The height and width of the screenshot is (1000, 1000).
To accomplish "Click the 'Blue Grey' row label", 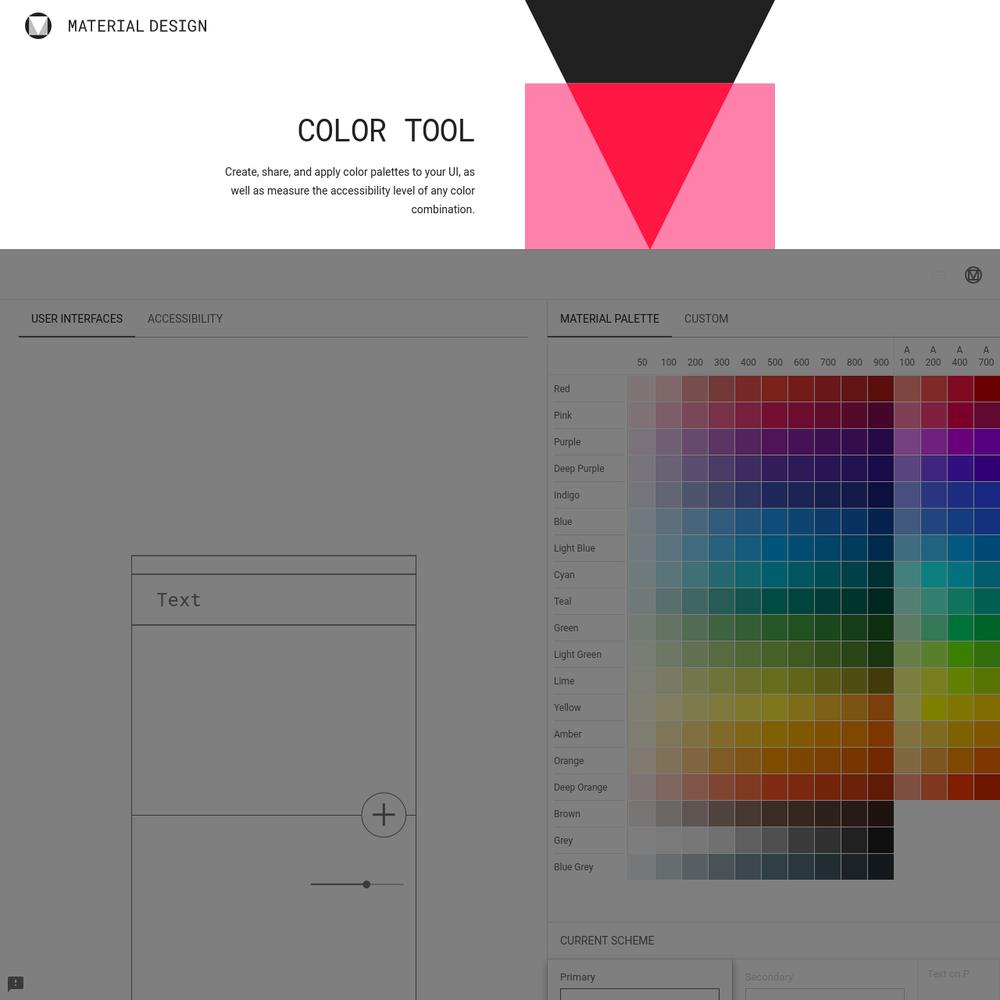I will [573, 867].
